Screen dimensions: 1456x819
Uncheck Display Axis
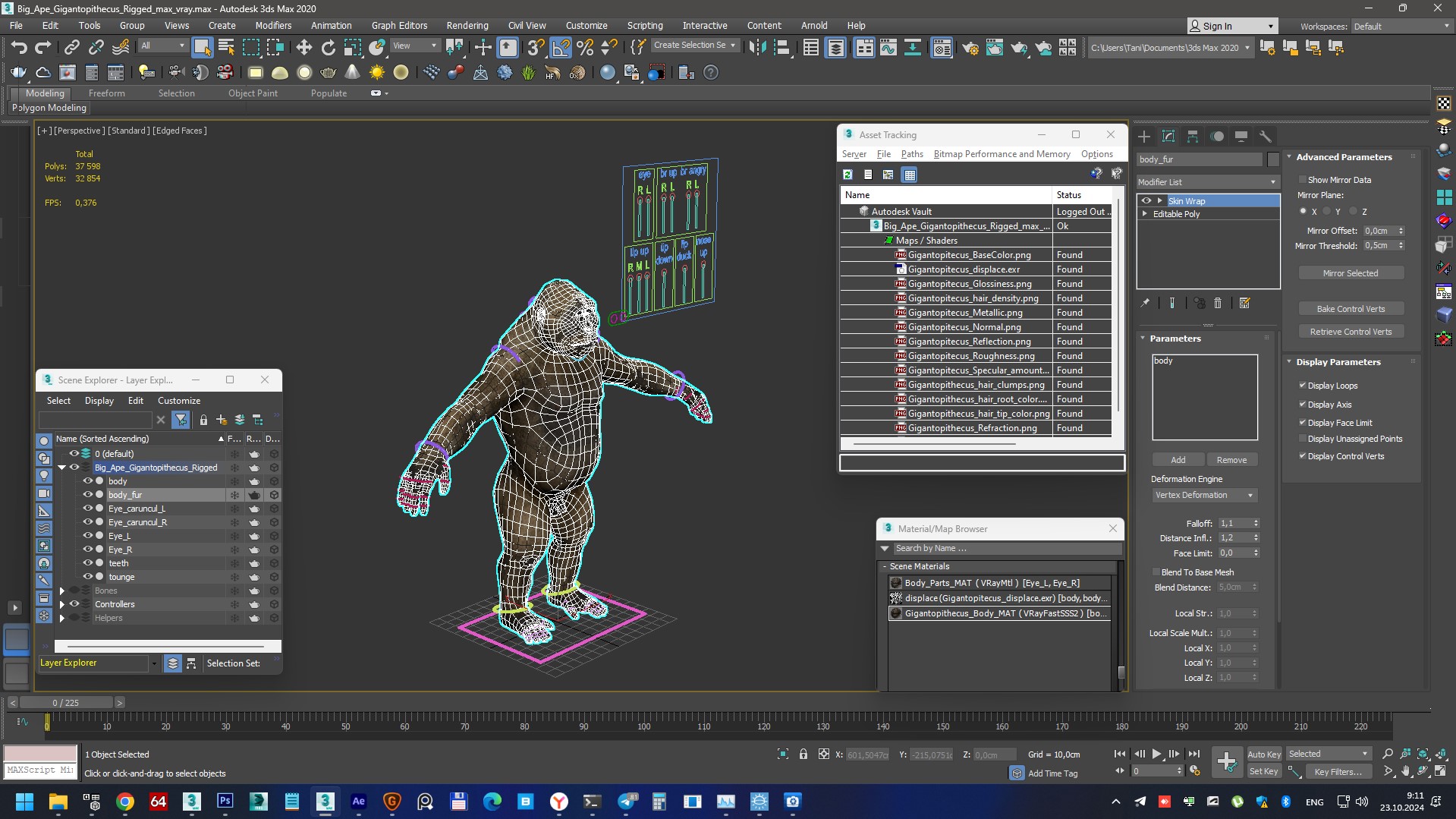pyautogui.click(x=1303, y=405)
